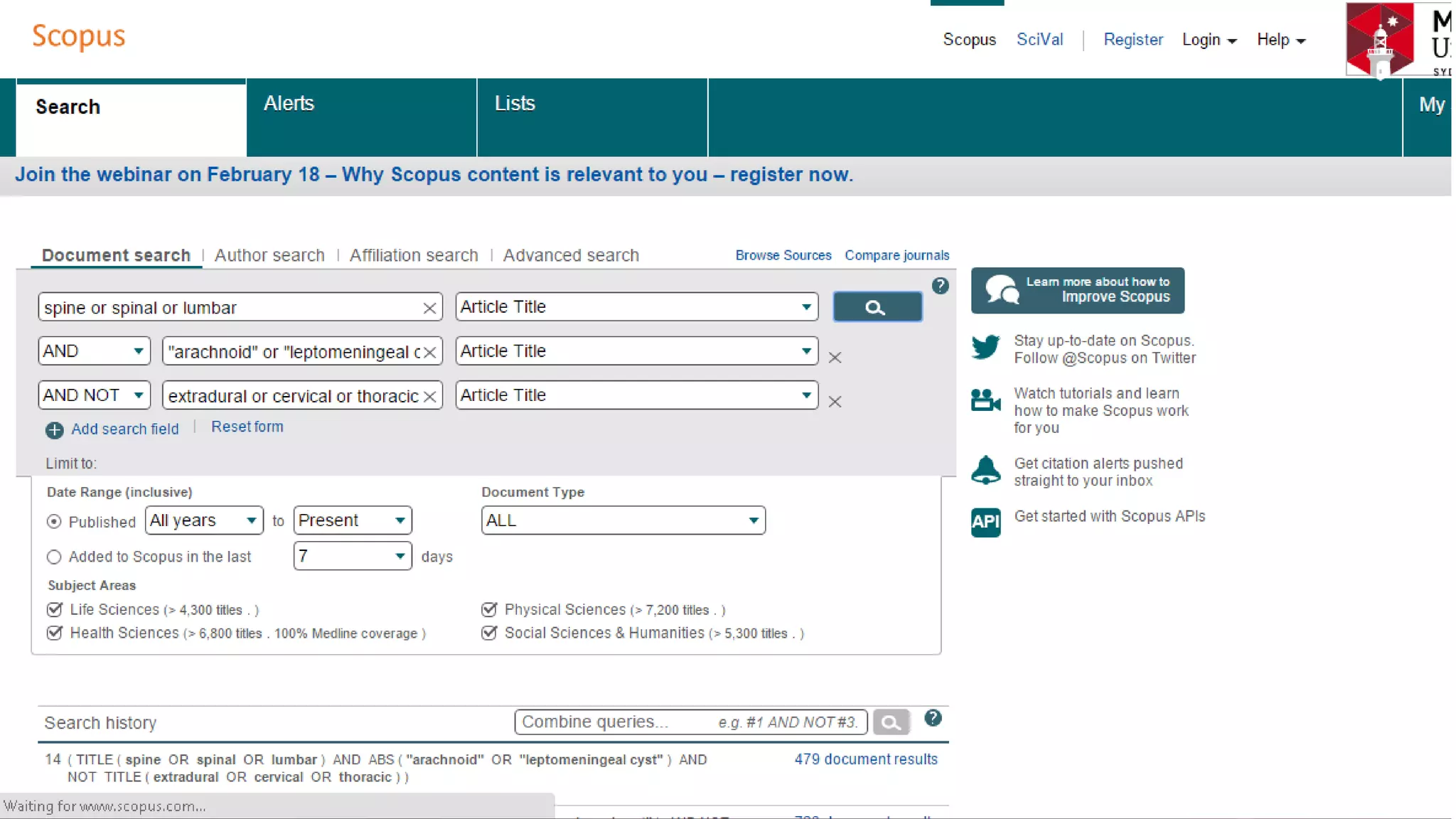Click the Reset form link

click(247, 427)
